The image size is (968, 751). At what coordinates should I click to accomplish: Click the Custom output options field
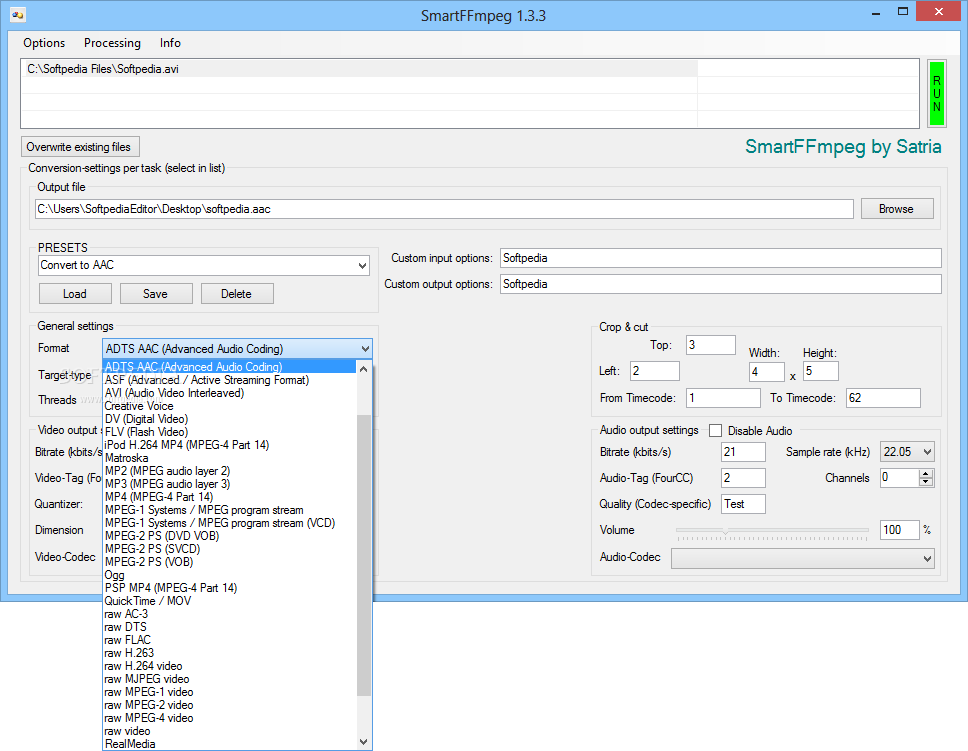720,284
